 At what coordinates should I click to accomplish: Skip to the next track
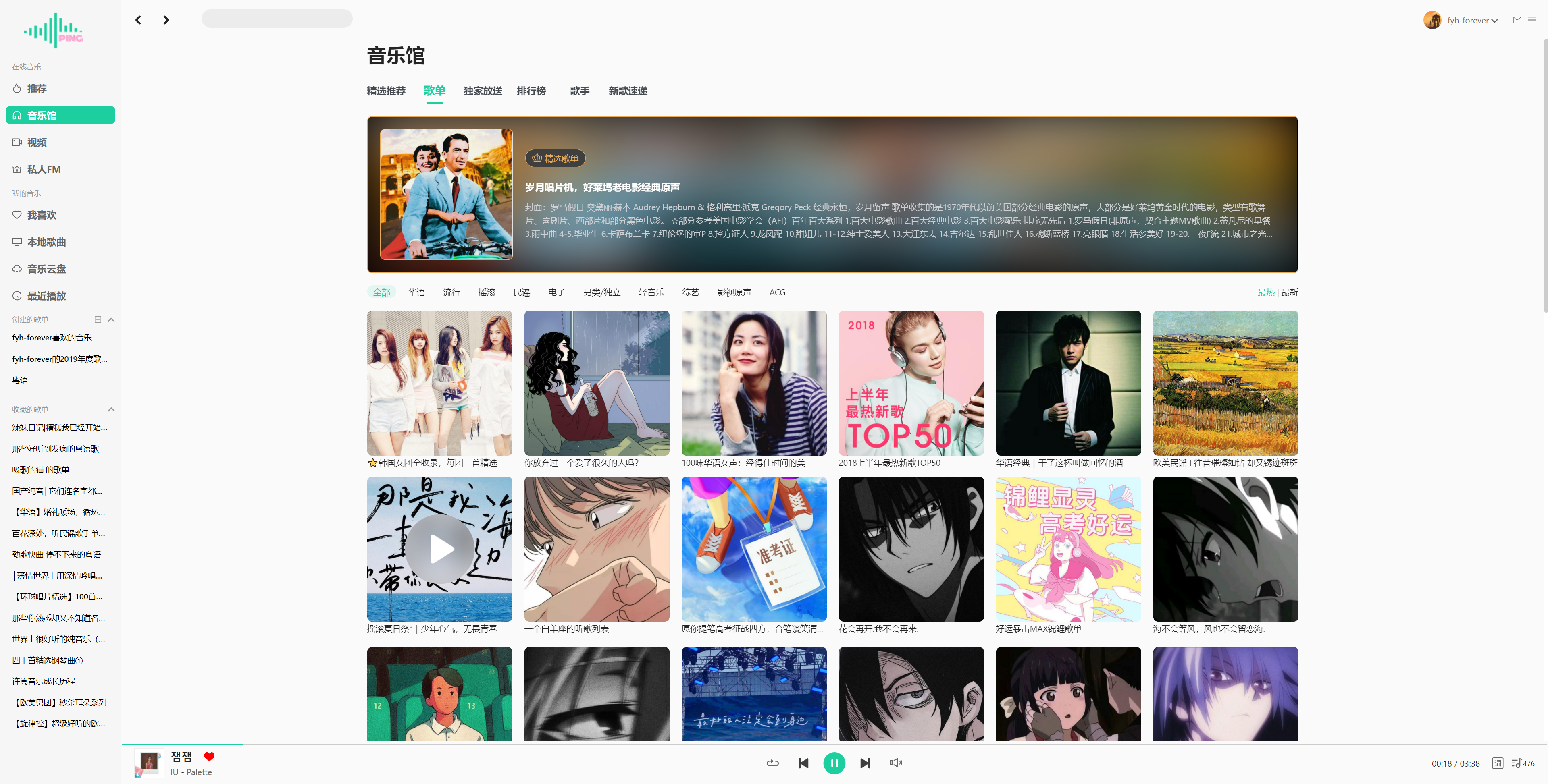(865, 763)
